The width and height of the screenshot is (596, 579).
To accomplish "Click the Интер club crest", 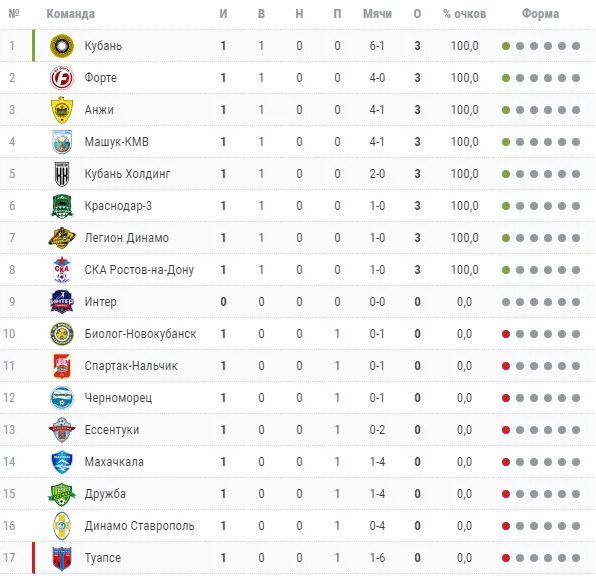I will tap(62, 302).
